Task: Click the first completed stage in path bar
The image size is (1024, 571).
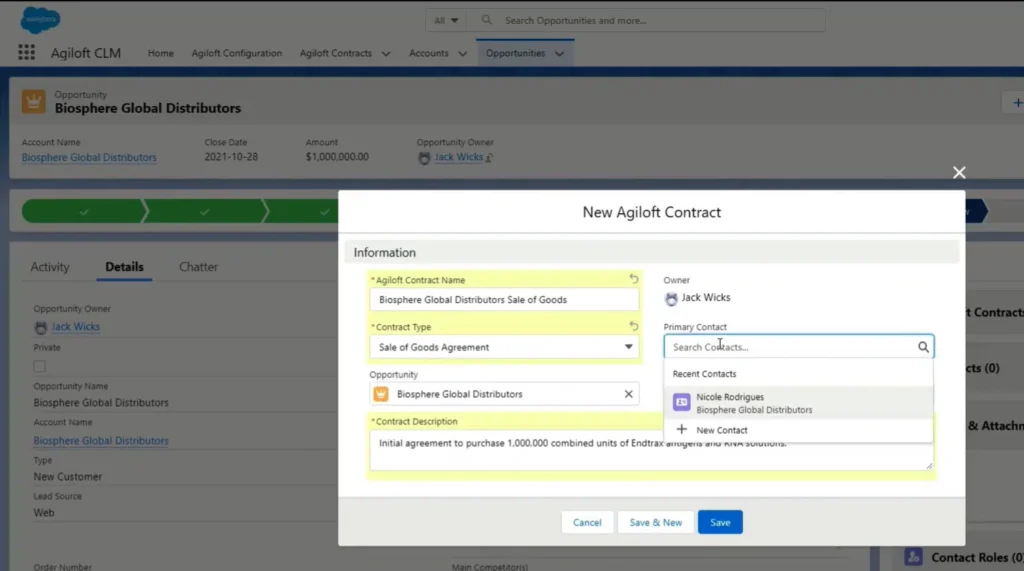Action: (x=83, y=212)
